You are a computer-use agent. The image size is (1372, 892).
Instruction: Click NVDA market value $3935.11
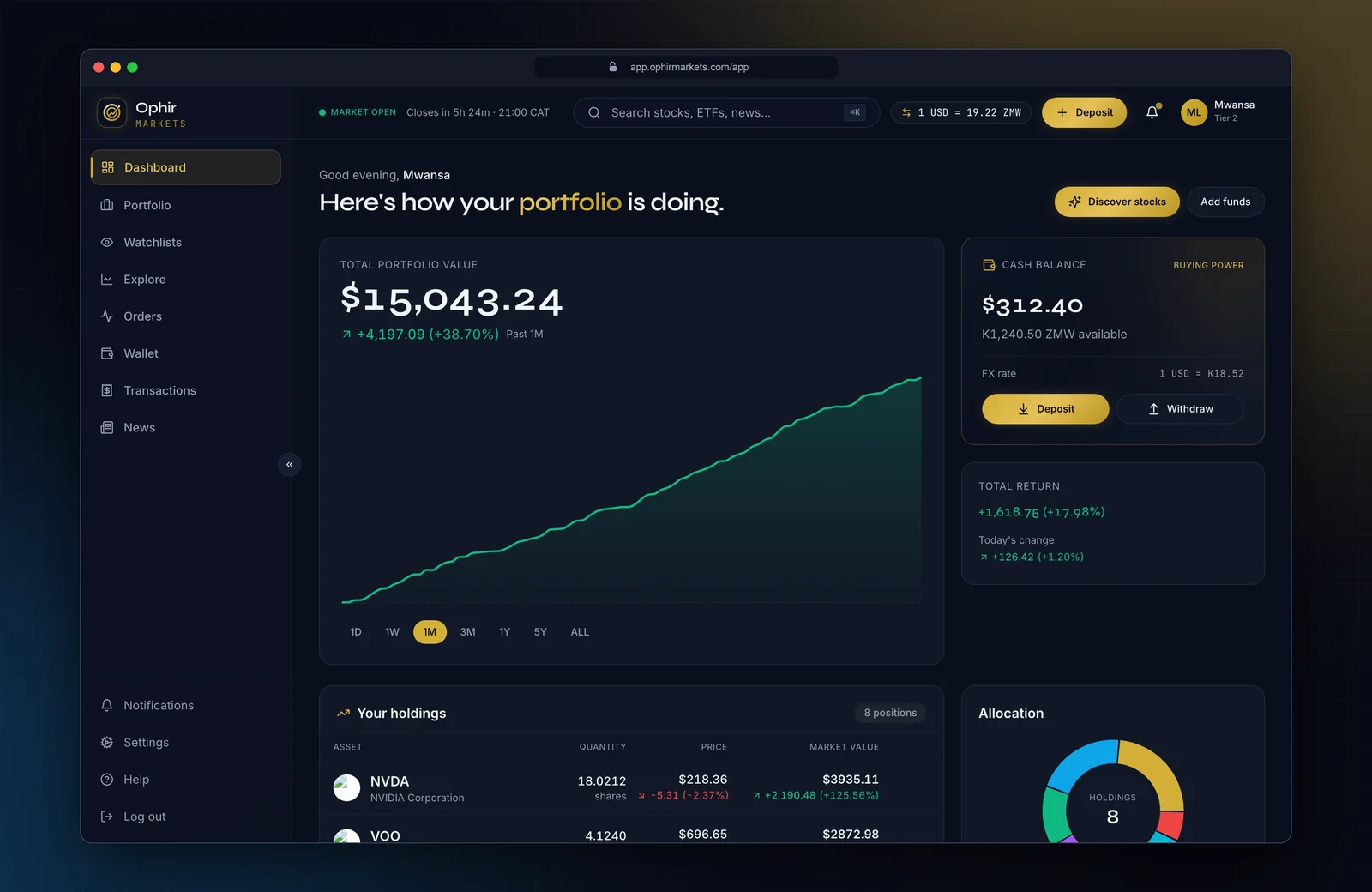(x=850, y=780)
